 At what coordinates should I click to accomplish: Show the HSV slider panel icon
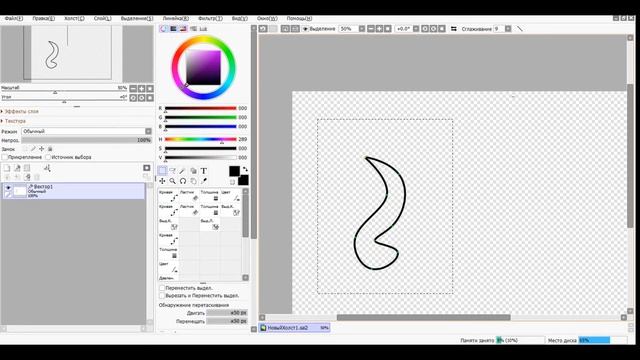click(x=183, y=29)
